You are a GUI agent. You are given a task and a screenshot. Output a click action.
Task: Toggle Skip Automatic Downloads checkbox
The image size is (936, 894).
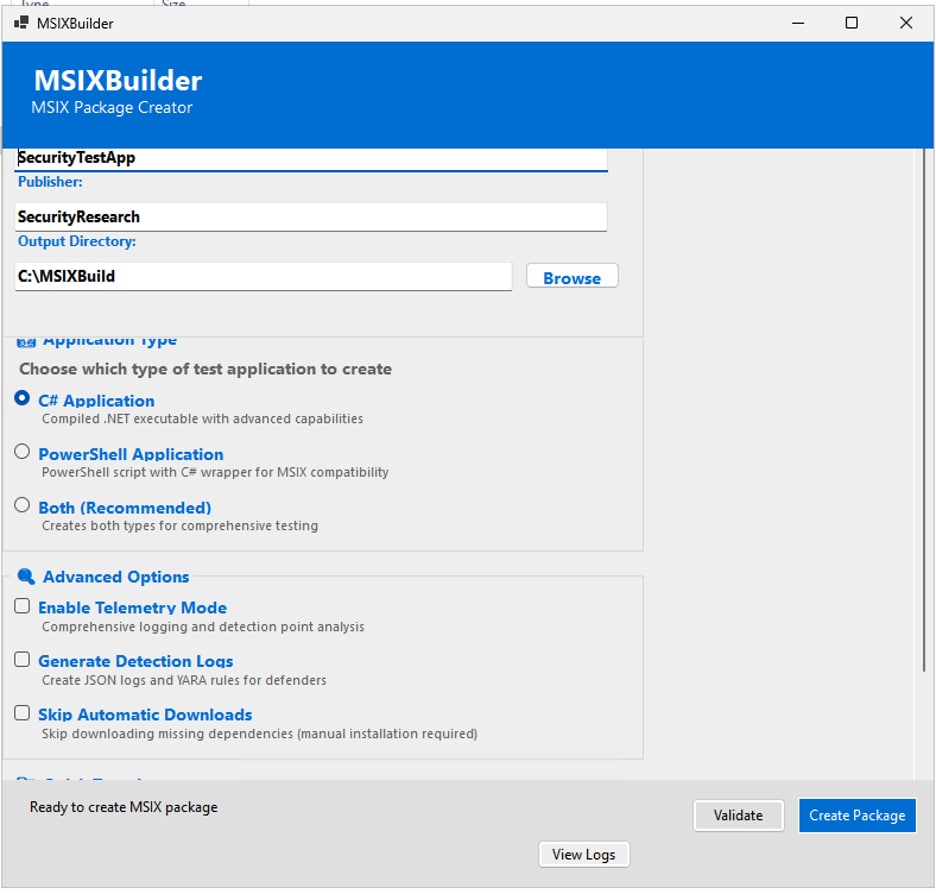click(22, 713)
